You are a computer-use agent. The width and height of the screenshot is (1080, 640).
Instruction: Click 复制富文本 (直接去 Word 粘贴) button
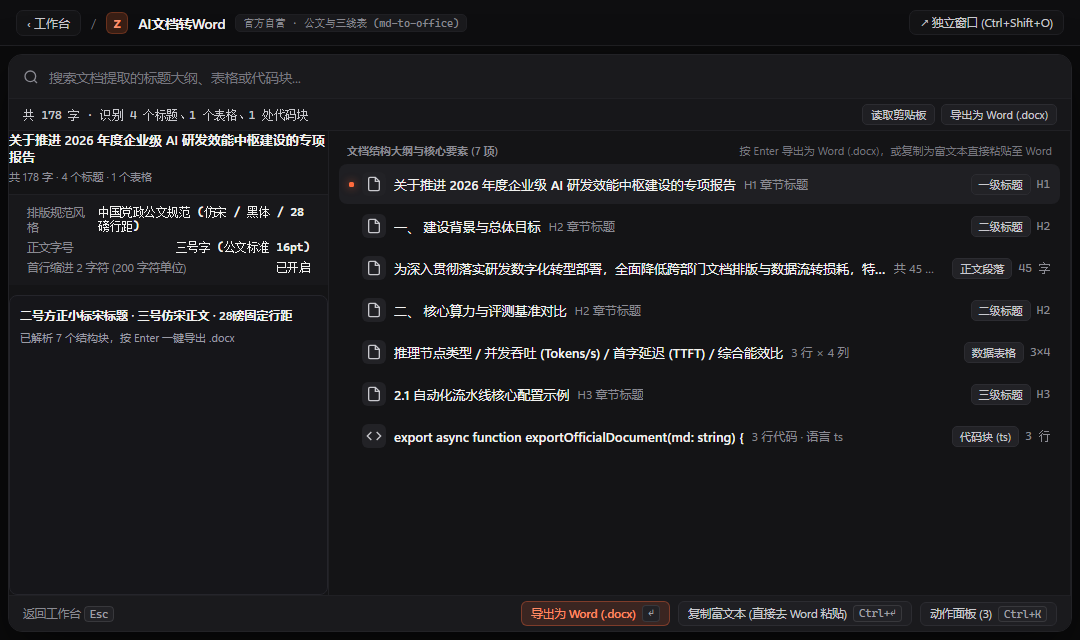[x=795, y=613]
